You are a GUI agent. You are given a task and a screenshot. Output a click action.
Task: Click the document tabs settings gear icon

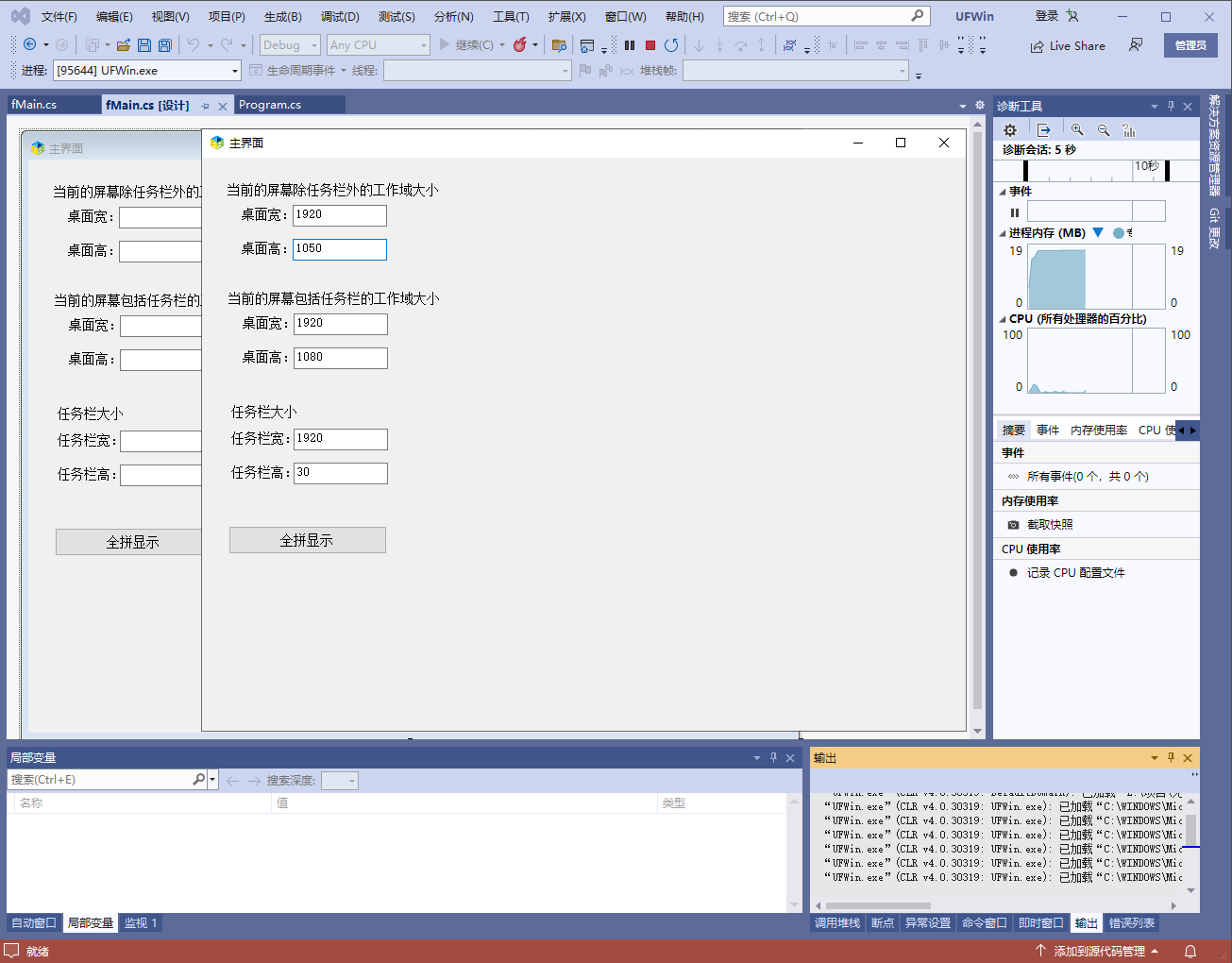coord(980,105)
